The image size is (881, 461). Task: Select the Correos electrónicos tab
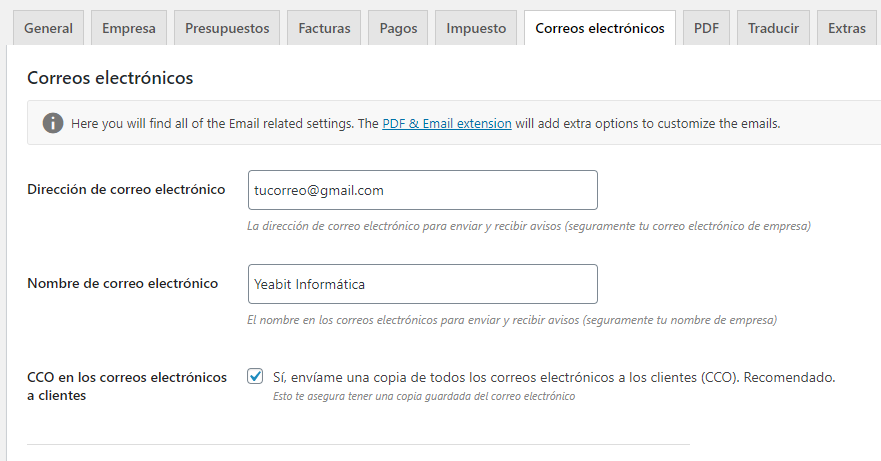600,28
